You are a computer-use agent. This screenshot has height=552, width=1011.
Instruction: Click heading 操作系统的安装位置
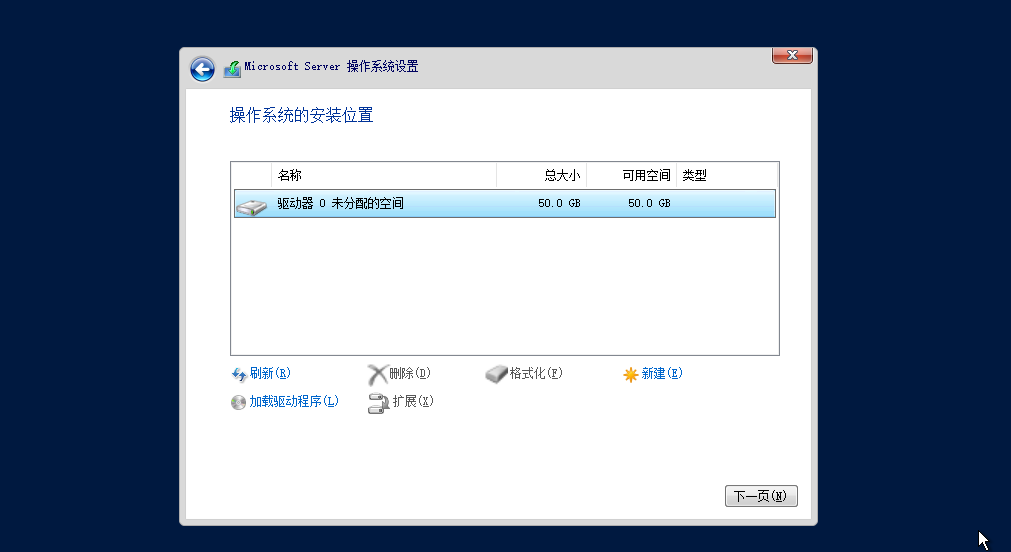tap(302, 115)
